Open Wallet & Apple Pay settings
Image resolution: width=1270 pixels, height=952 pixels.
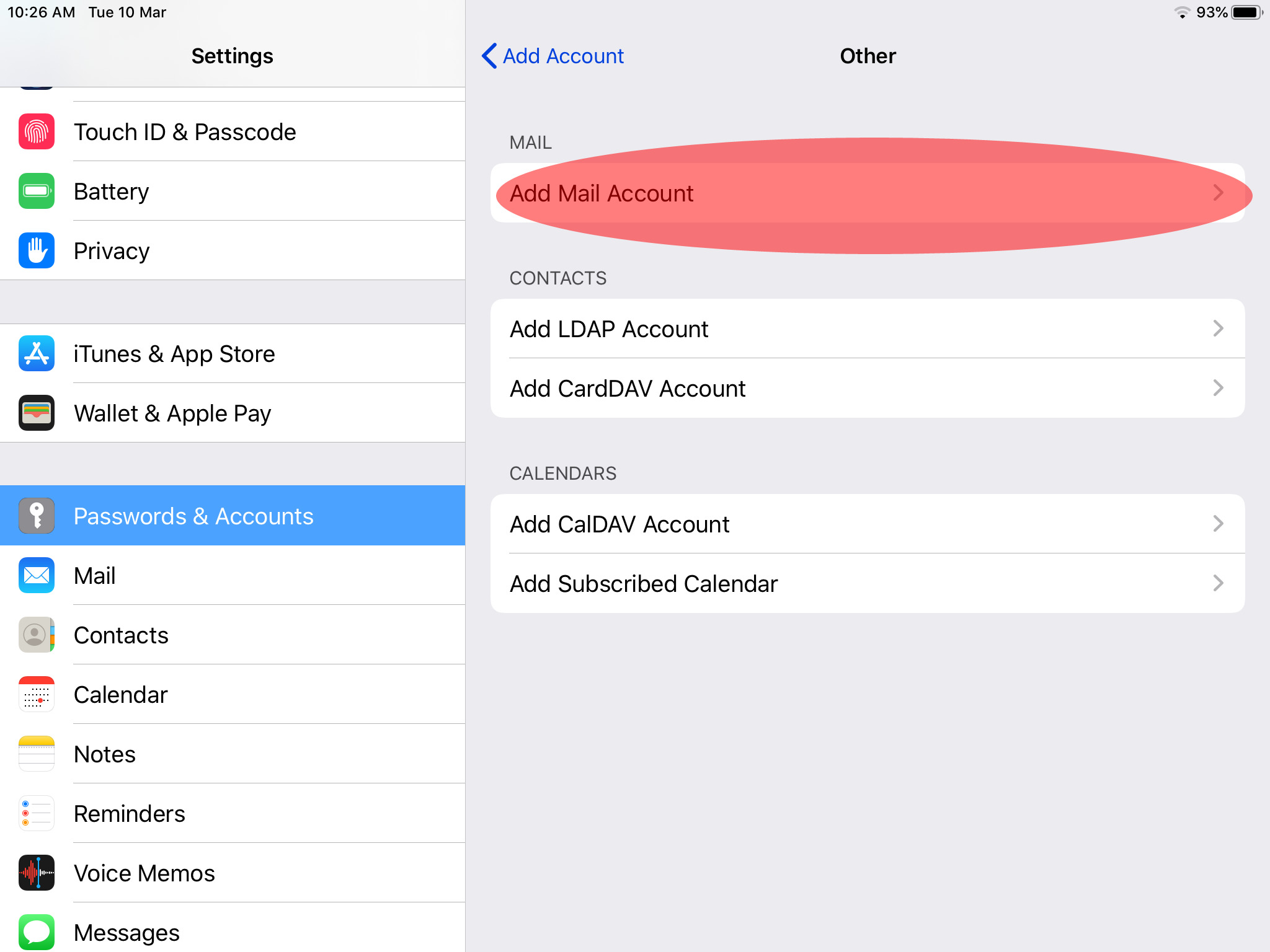[233, 413]
